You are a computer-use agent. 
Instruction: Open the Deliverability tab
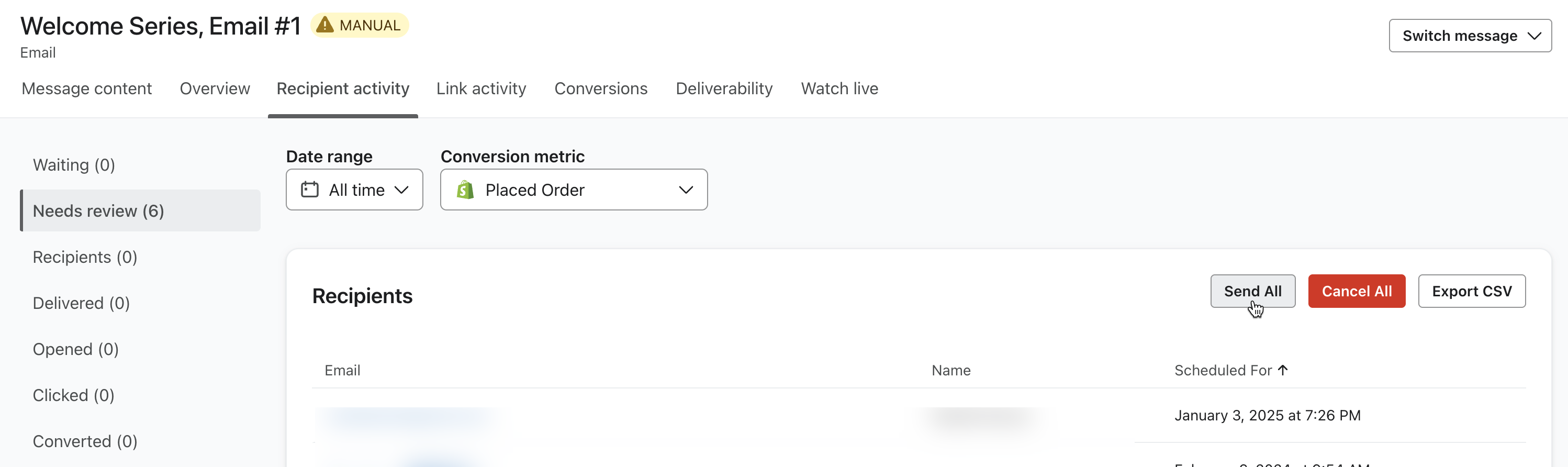point(724,89)
